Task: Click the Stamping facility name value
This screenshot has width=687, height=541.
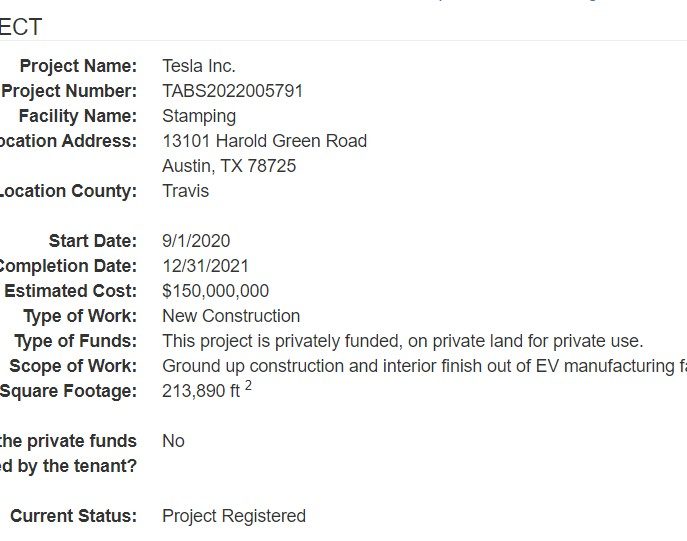Action: [x=199, y=117]
